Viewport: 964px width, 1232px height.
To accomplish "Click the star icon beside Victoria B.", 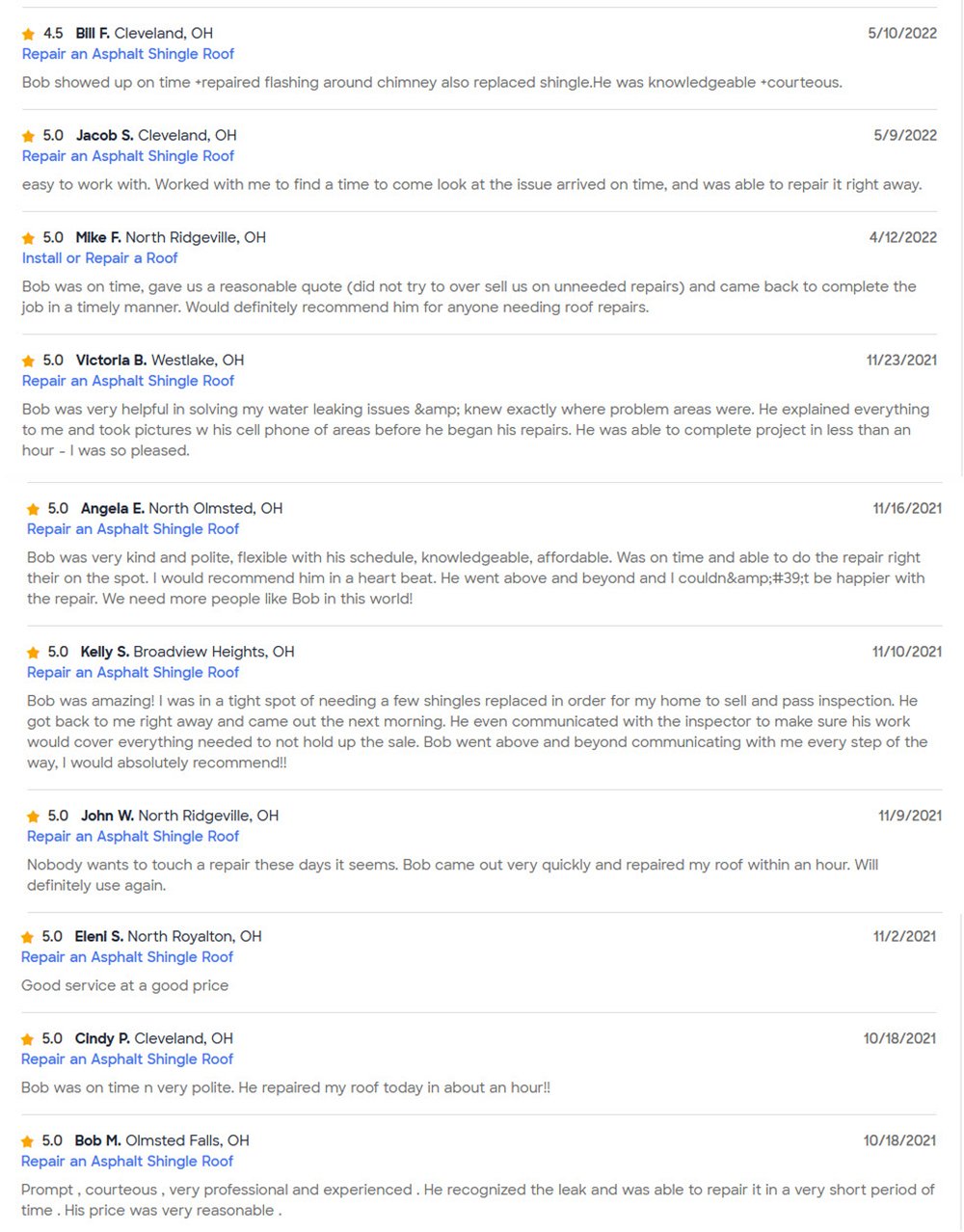I will [29, 362].
